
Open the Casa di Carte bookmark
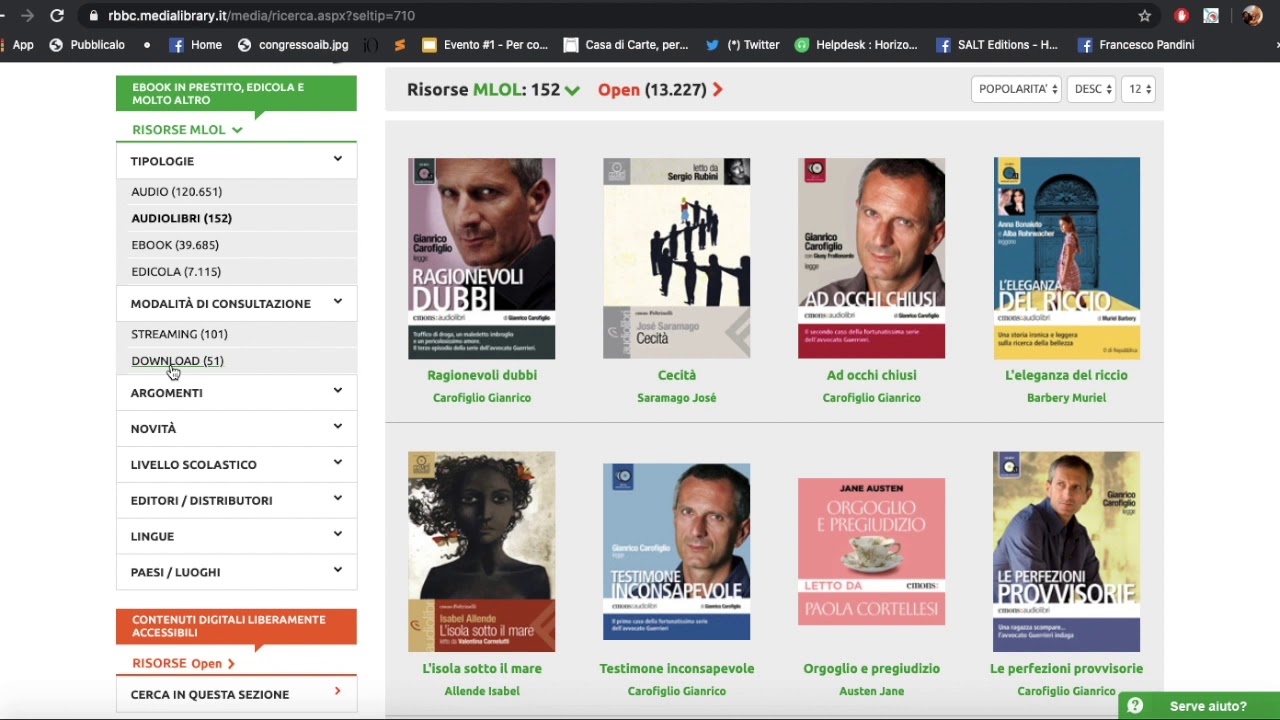click(627, 45)
